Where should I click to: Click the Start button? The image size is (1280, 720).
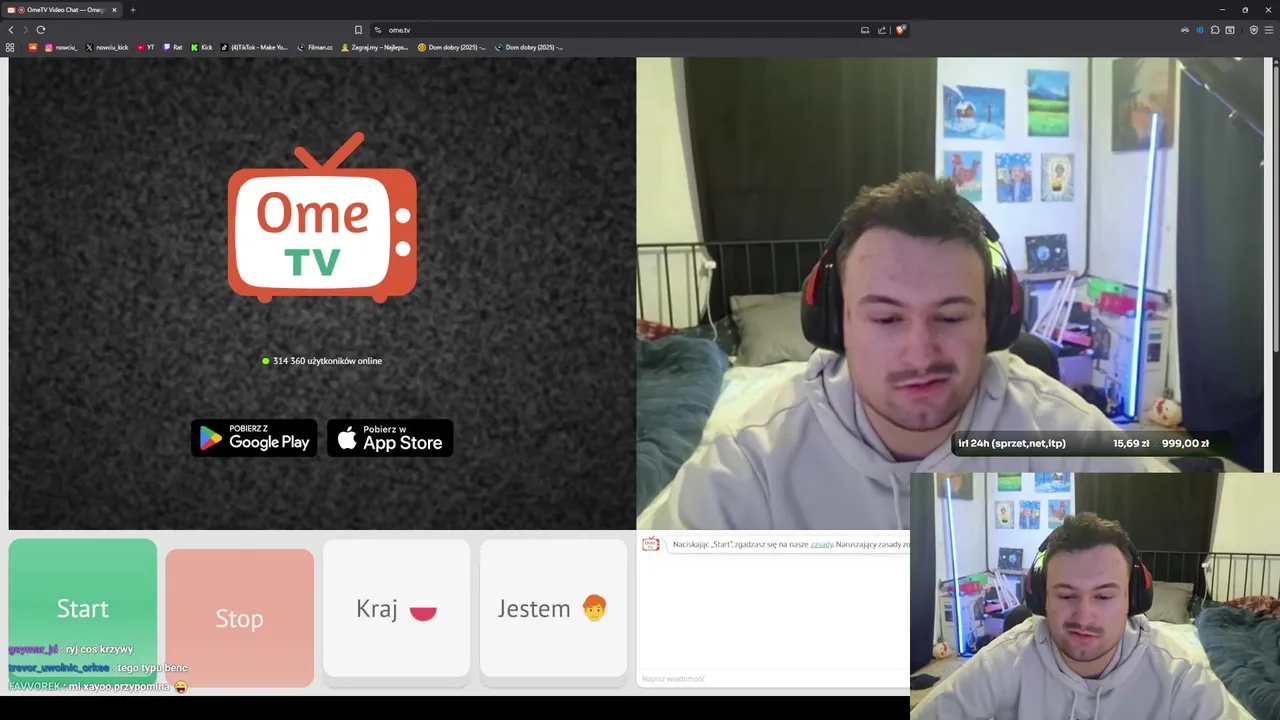click(83, 608)
